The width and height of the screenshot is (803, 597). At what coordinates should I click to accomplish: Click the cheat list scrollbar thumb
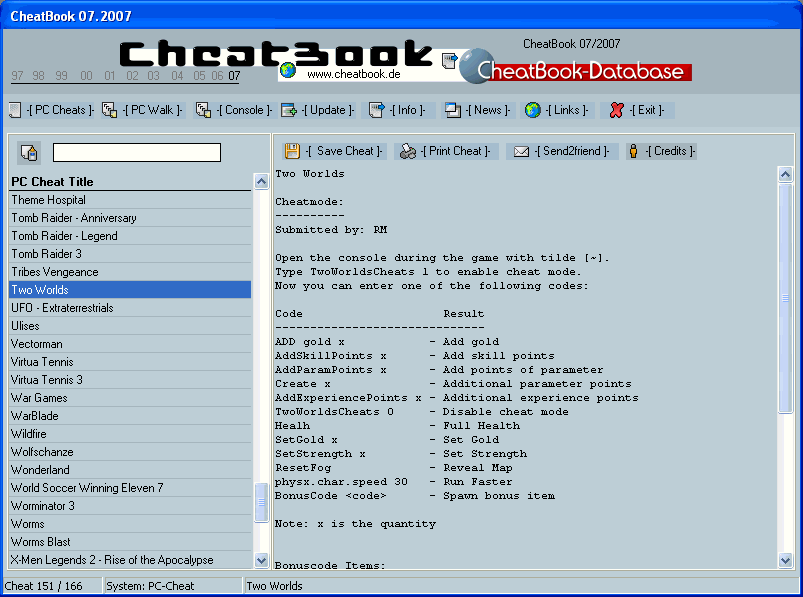(261, 502)
